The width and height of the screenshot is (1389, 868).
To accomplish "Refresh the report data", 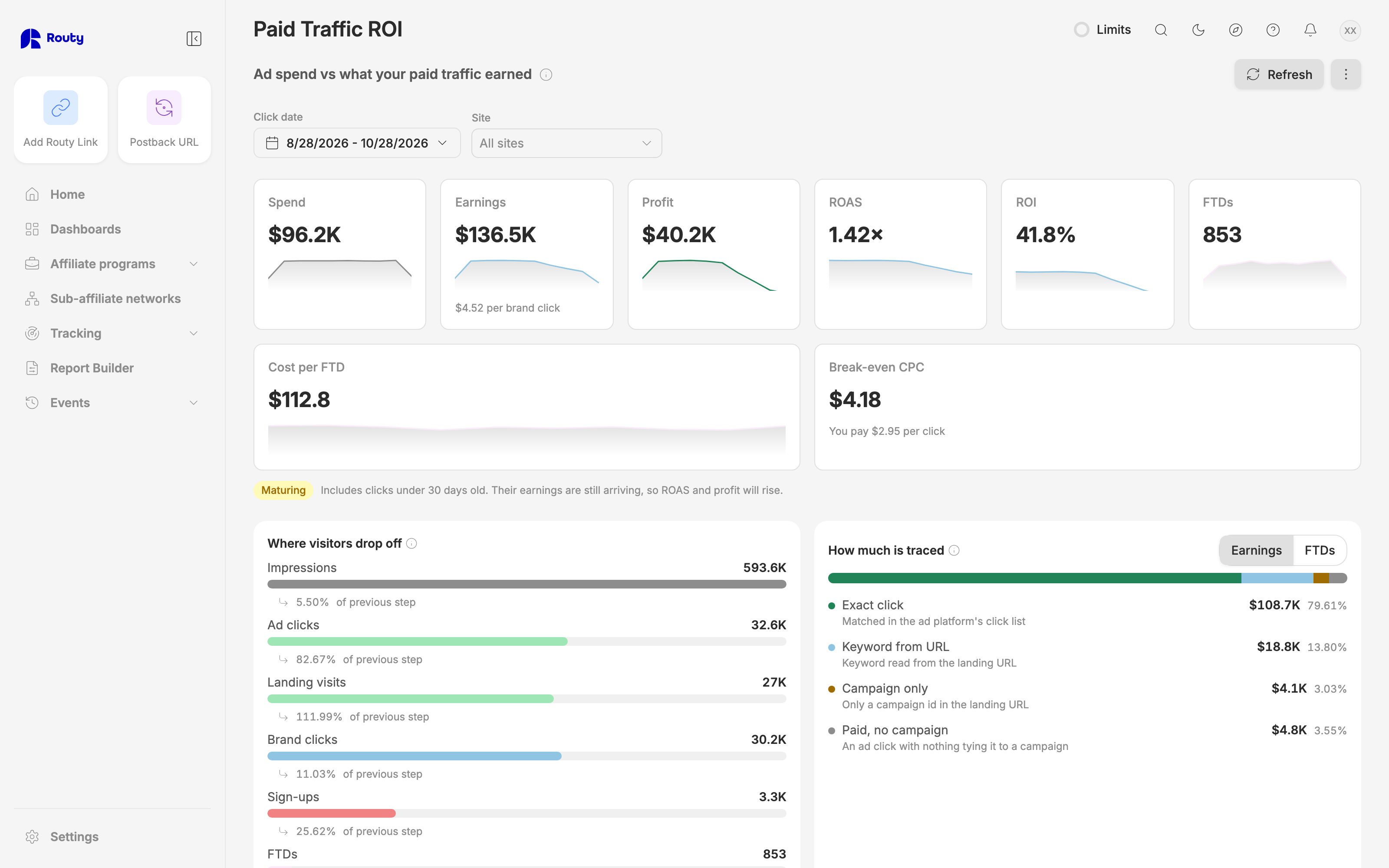I will (x=1279, y=74).
